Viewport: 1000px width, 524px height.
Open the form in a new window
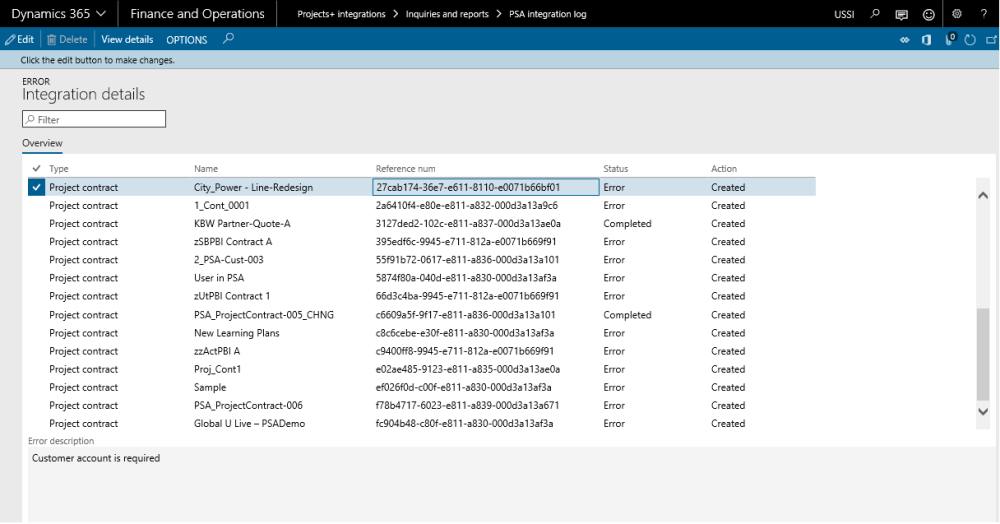click(x=990, y=39)
